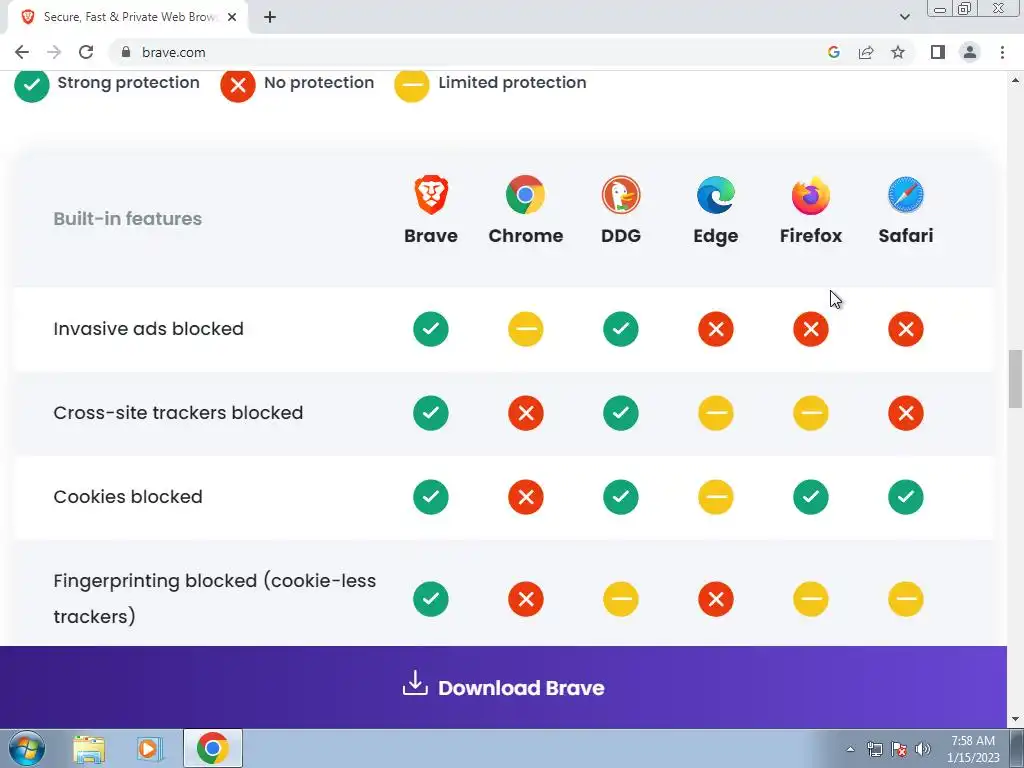View site security lock information
This screenshot has height=768, width=1024.
126,52
